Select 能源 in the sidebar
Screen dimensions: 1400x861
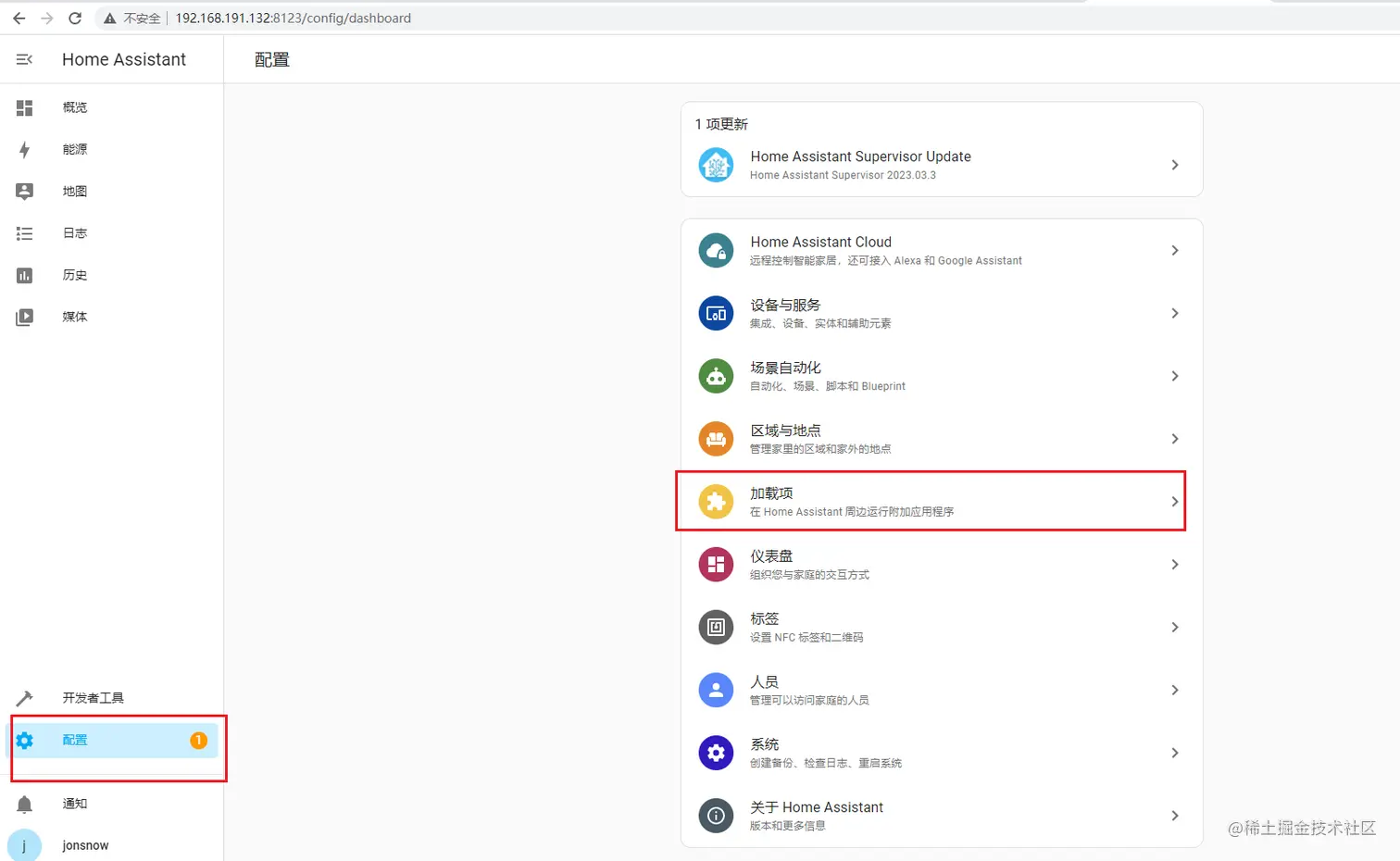tap(75, 149)
